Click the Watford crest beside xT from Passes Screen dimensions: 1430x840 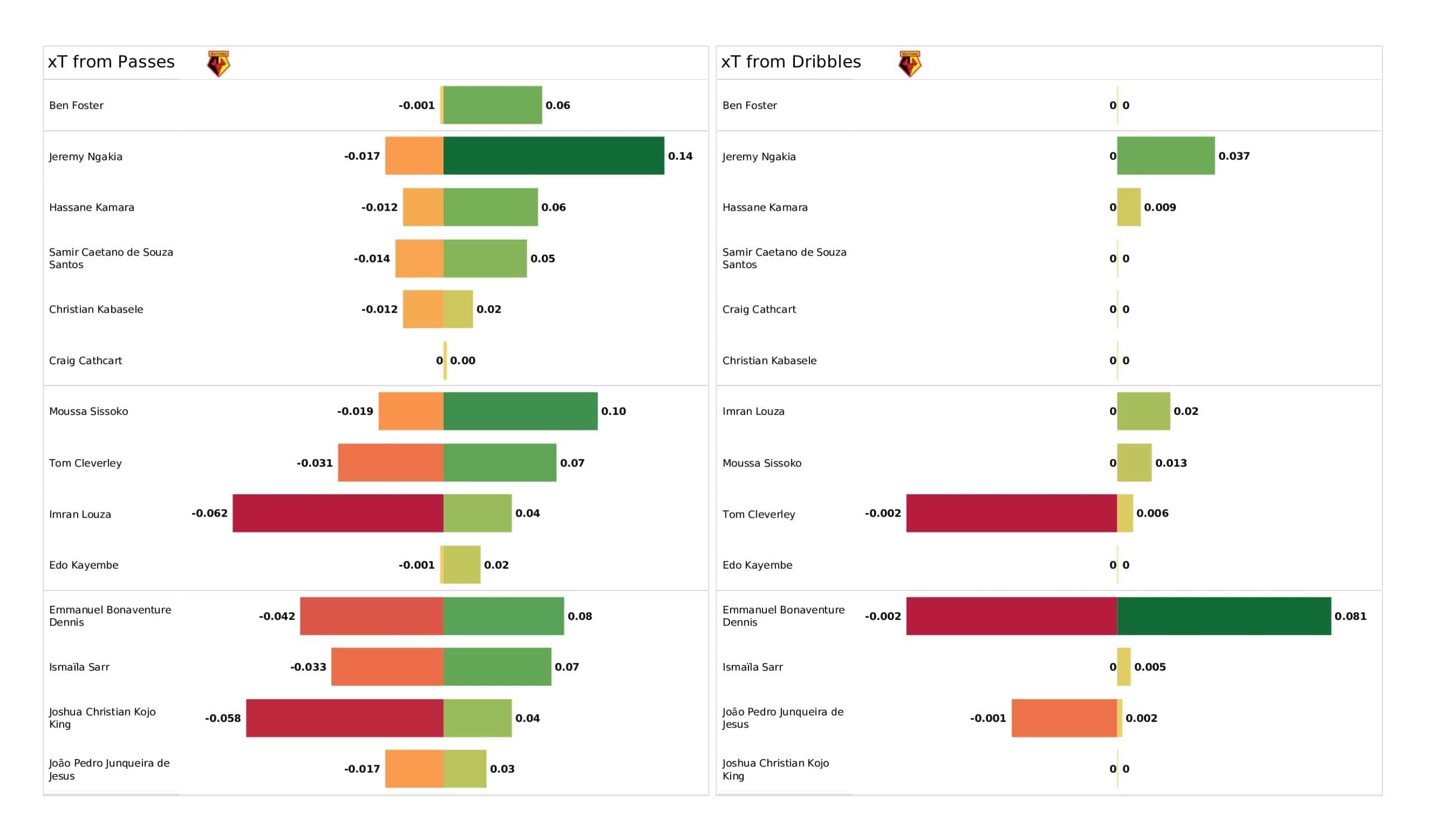point(218,64)
